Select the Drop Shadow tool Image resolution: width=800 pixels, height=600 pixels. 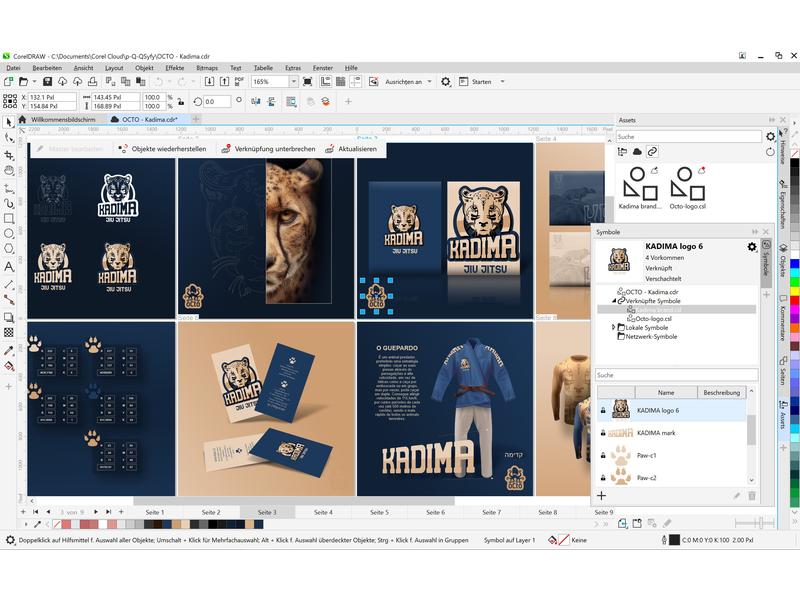click(x=9, y=317)
